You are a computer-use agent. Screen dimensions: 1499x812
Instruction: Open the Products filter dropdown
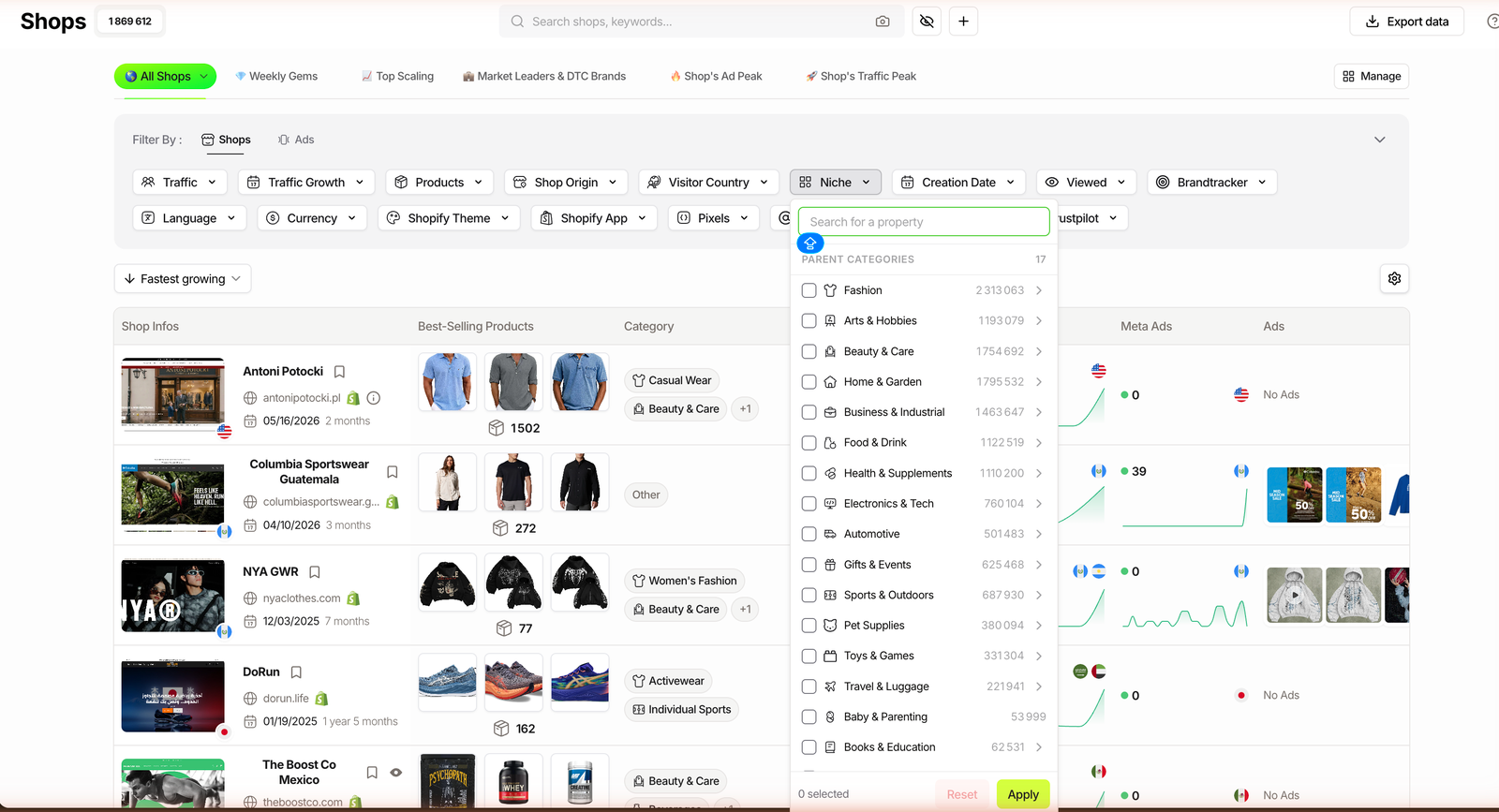439,182
